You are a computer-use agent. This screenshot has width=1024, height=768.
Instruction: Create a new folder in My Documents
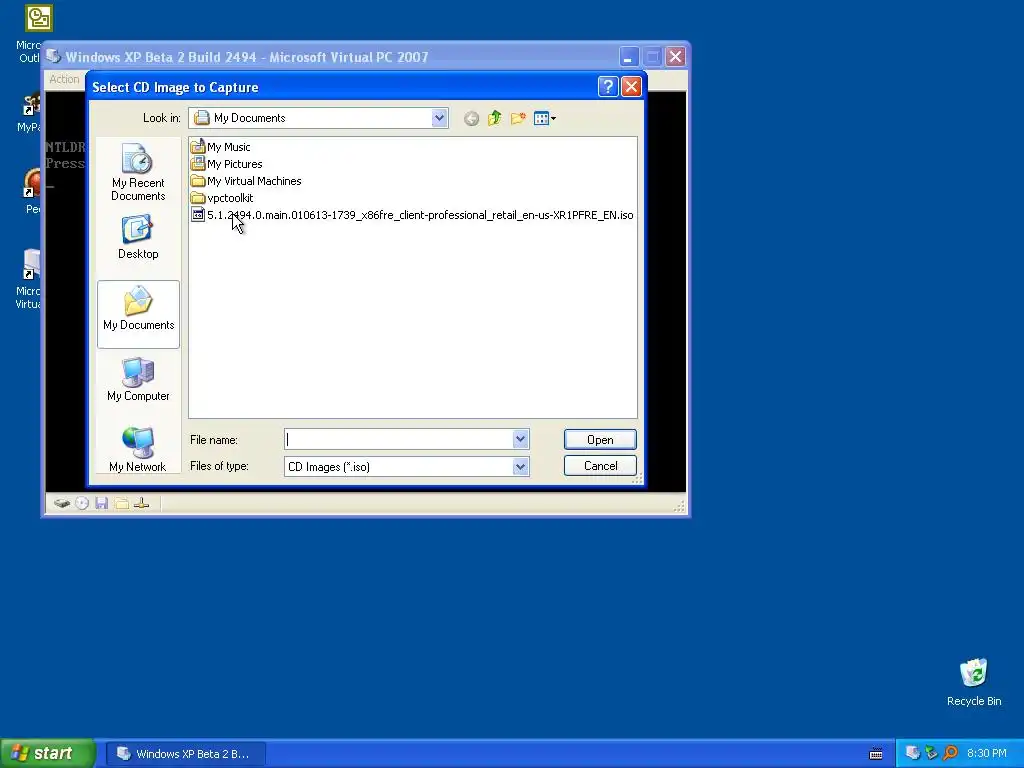point(518,118)
